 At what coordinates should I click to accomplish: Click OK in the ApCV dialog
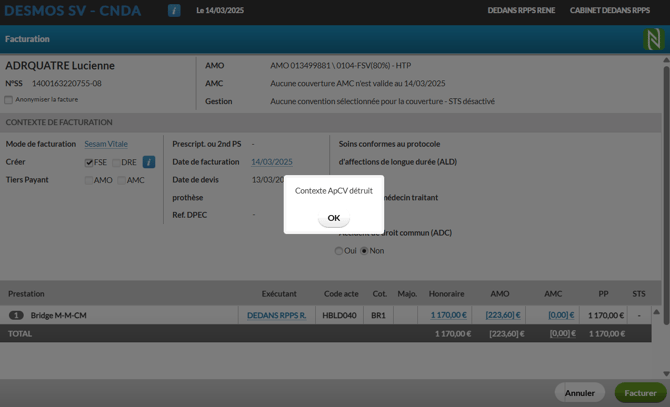tap(334, 218)
